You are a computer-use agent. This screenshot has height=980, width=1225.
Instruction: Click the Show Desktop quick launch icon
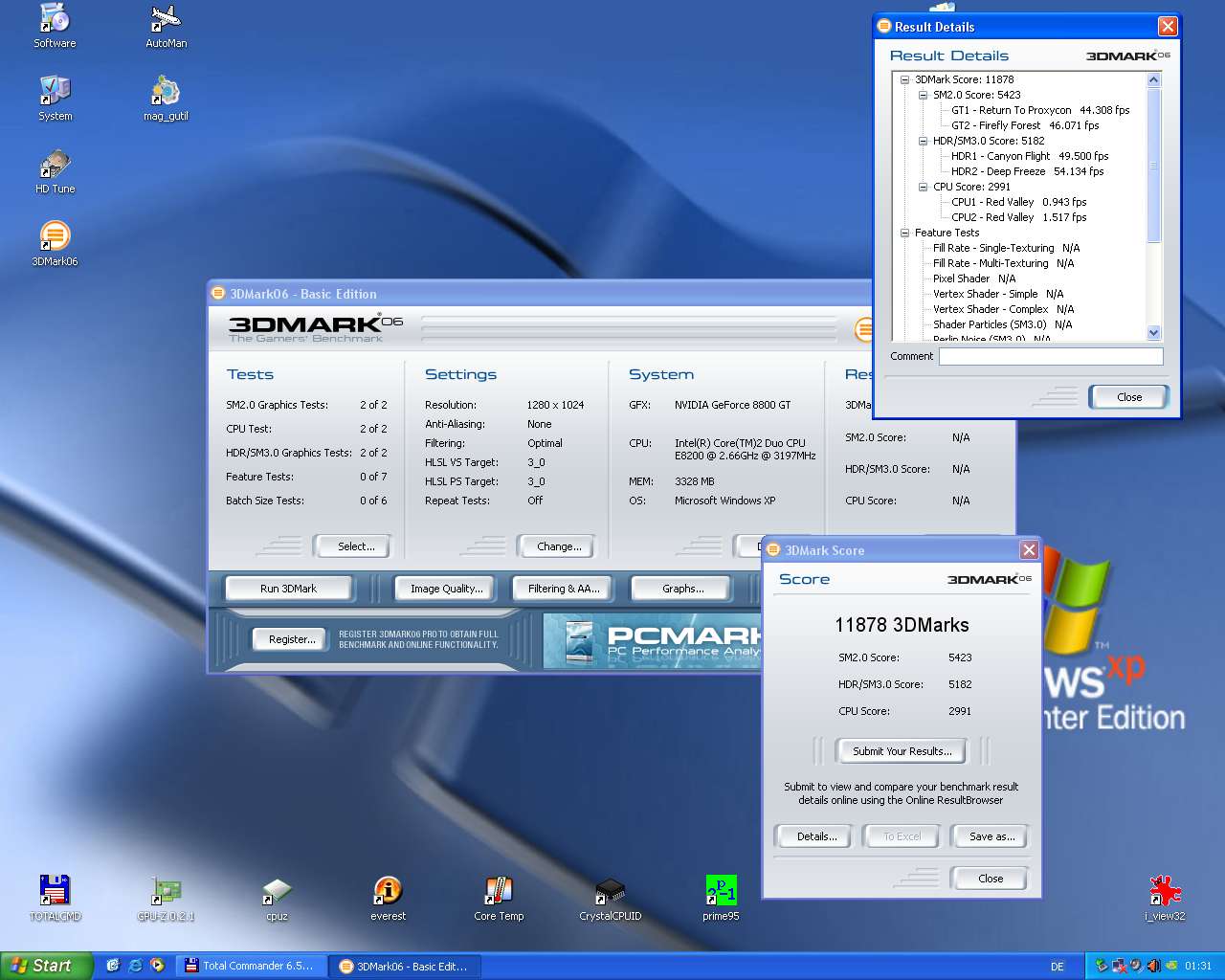pyautogui.click(x=113, y=966)
